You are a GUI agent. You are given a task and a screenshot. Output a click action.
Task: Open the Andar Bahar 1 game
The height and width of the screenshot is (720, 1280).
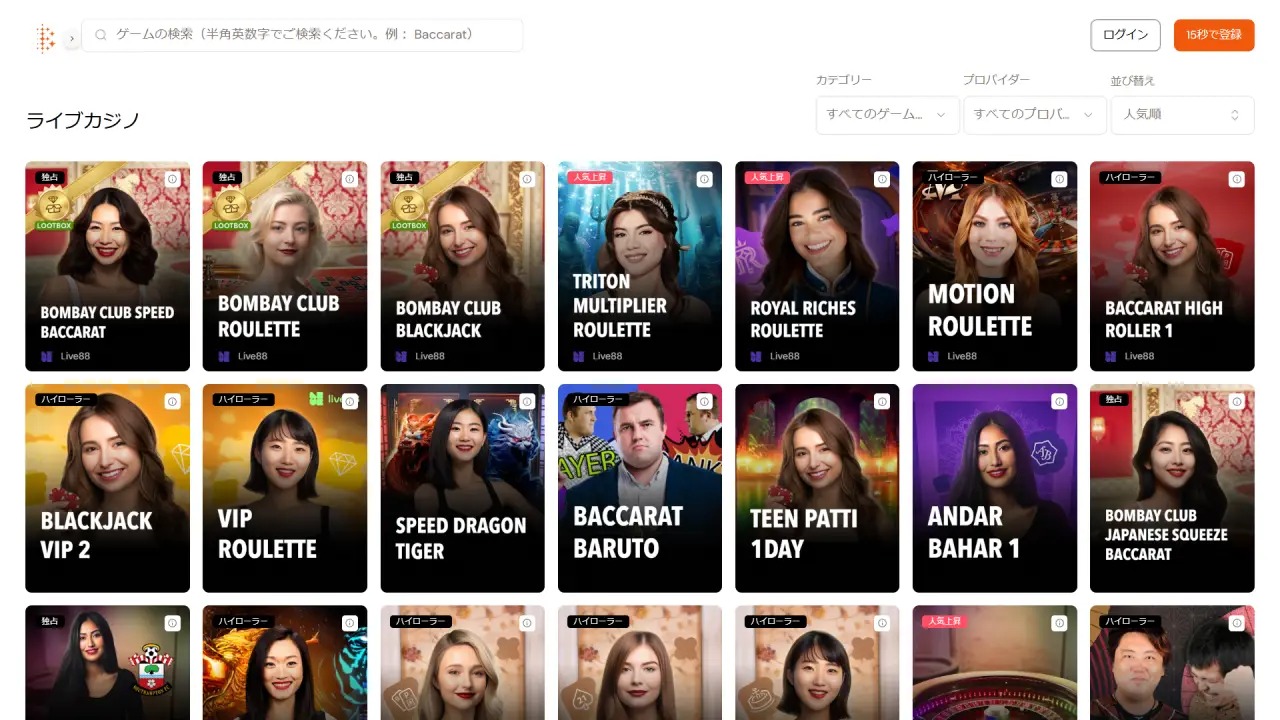point(995,488)
